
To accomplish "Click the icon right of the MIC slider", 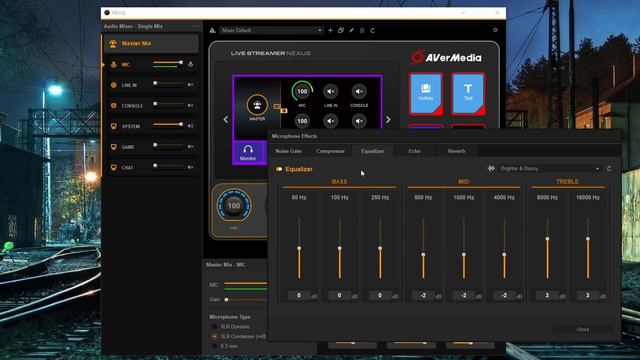I will coord(191,64).
